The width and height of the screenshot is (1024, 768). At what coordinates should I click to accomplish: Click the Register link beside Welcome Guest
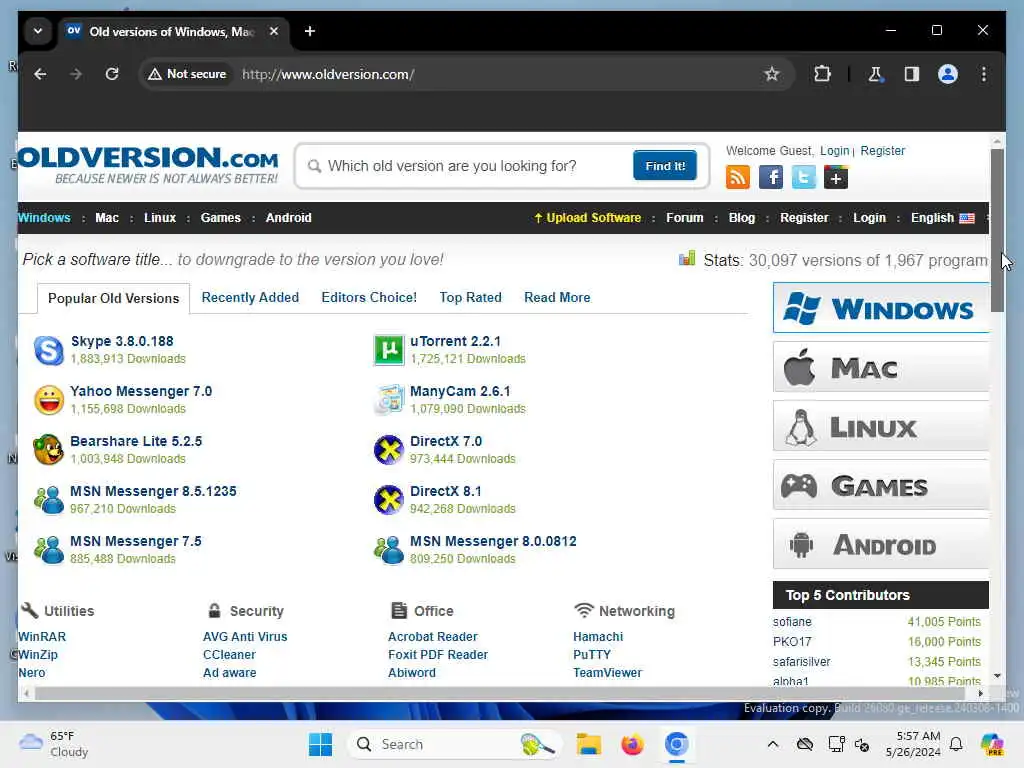coord(882,150)
